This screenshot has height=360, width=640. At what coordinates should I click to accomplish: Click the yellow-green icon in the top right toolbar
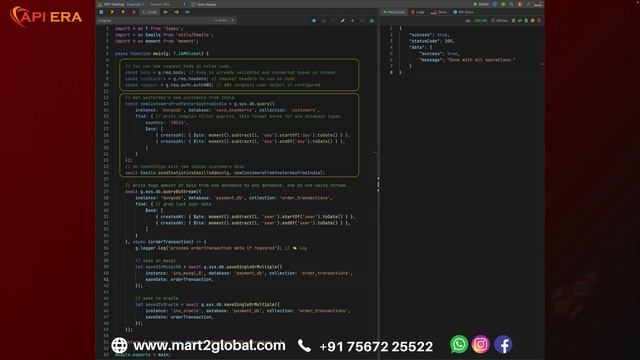coord(503,4)
